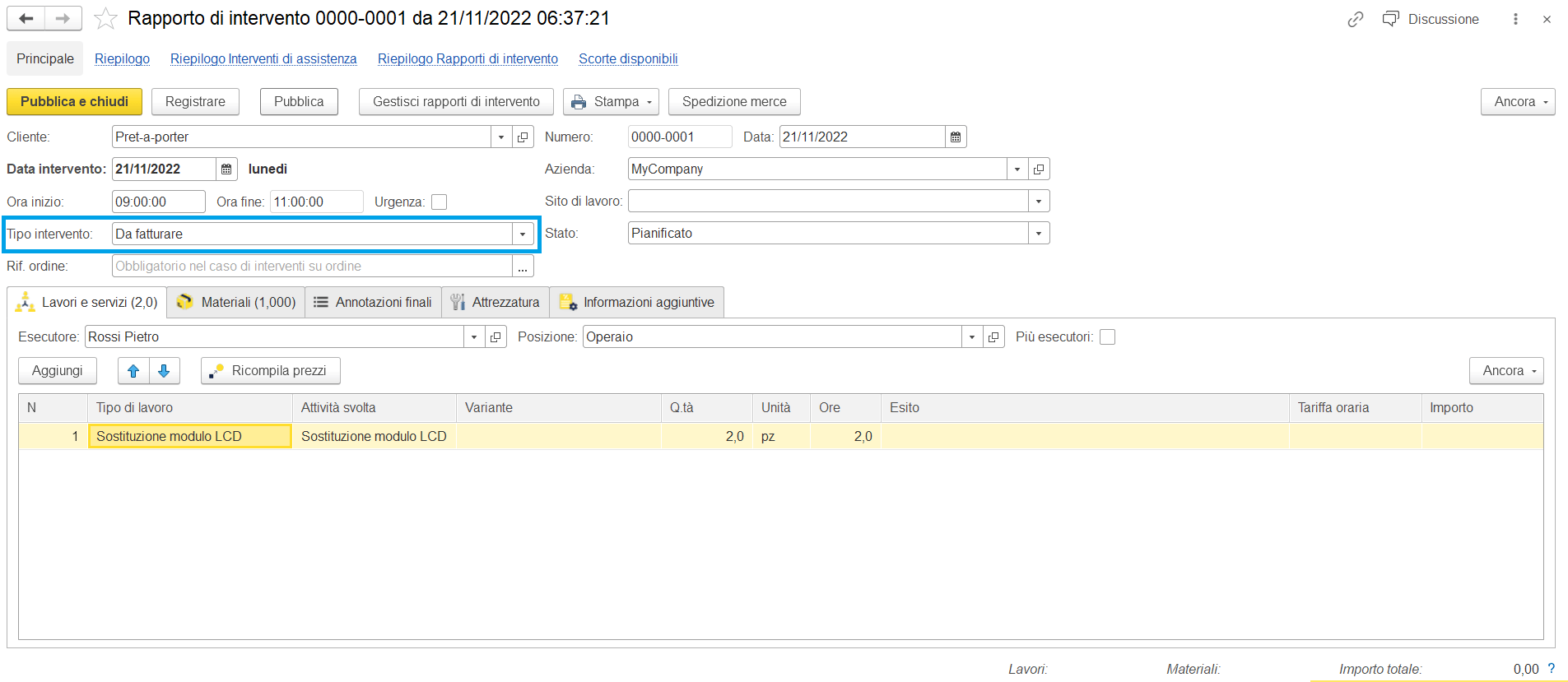The width and height of the screenshot is (1568, 682).
Task: Click into the Rif. ordine field
Action: (x=312, y=266)
